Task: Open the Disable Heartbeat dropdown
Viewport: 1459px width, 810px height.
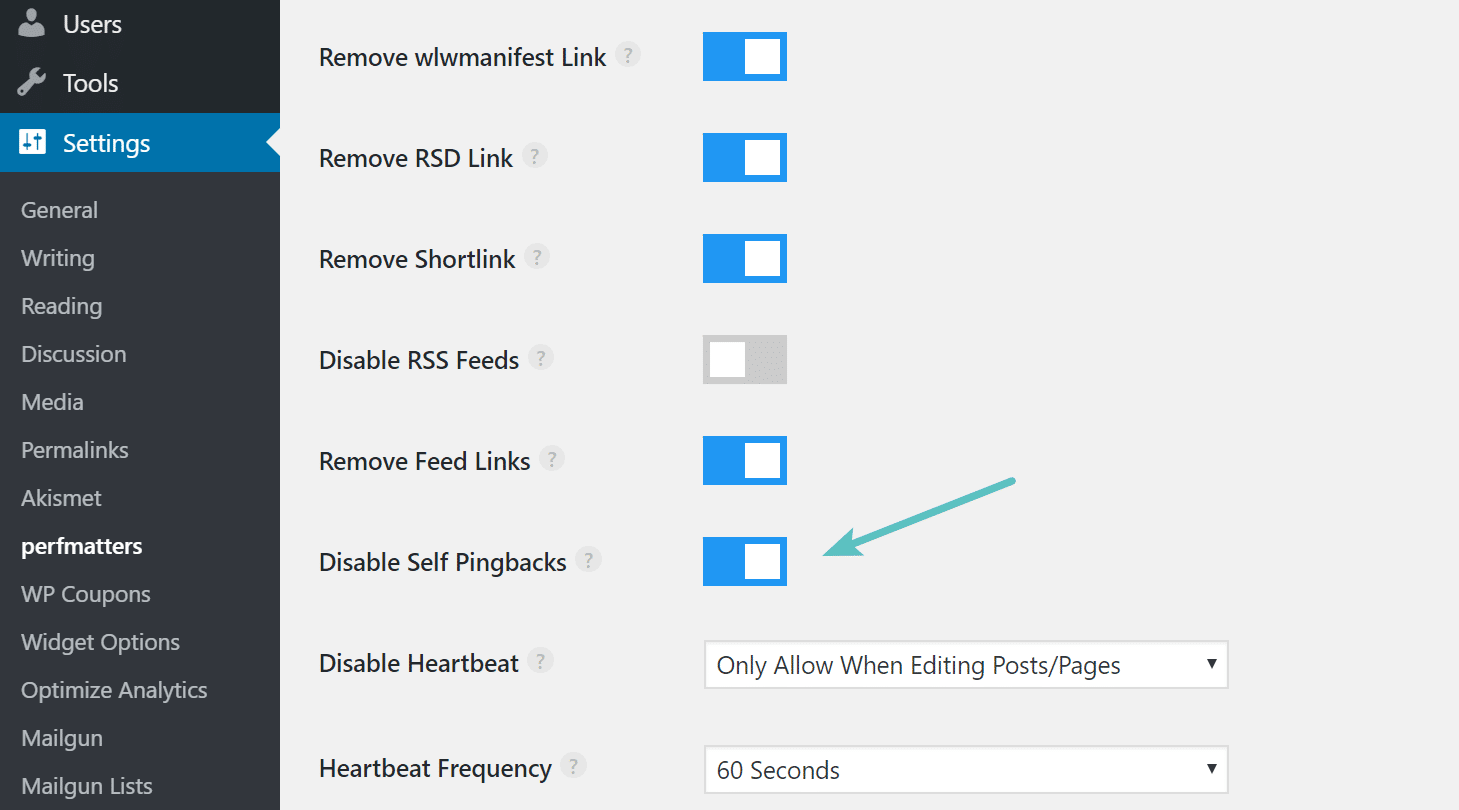Action: click(966, 664)
